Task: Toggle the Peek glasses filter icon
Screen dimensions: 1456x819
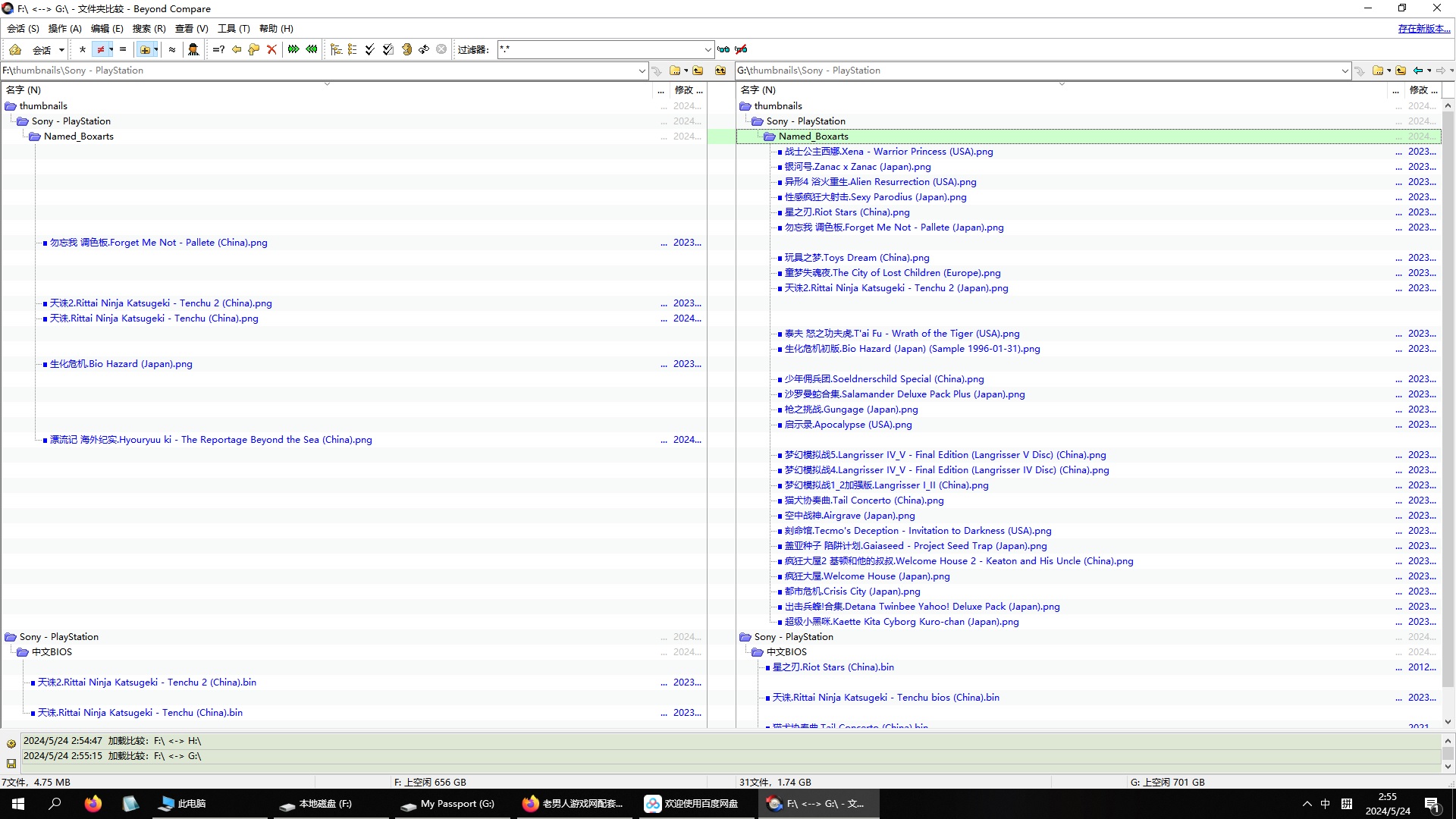Action: click(723, 49)
